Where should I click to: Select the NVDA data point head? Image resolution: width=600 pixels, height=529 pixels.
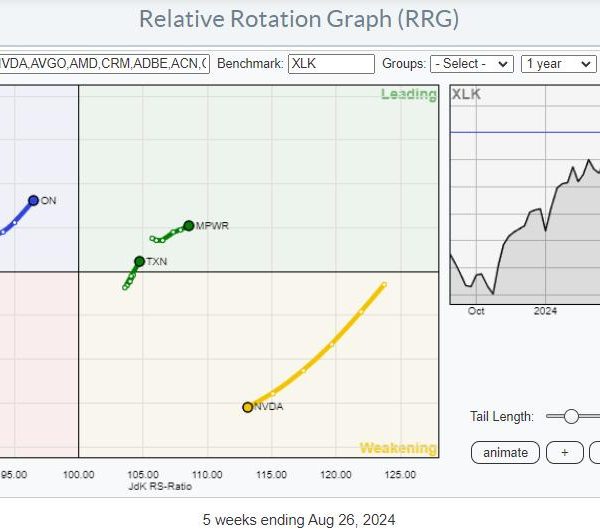pyautogui.click(x=248, y=407)
